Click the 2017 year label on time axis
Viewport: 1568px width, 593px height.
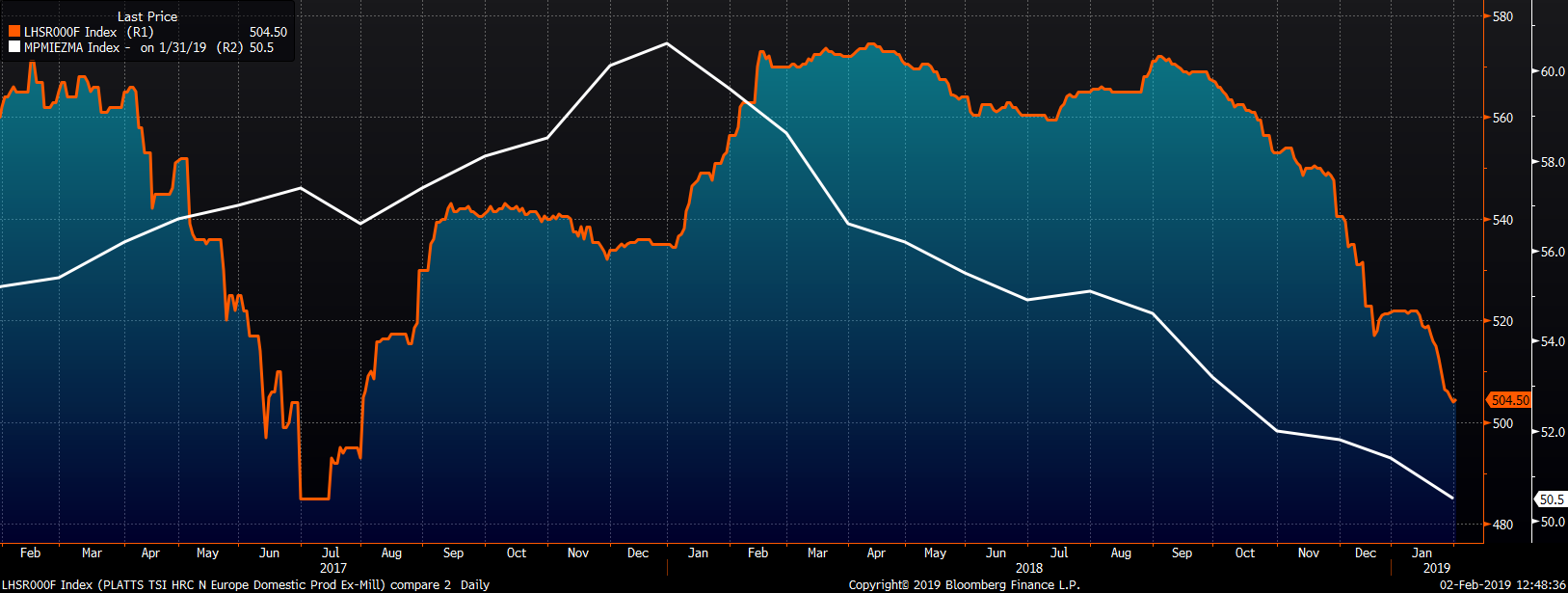click(x=332, y=568)
